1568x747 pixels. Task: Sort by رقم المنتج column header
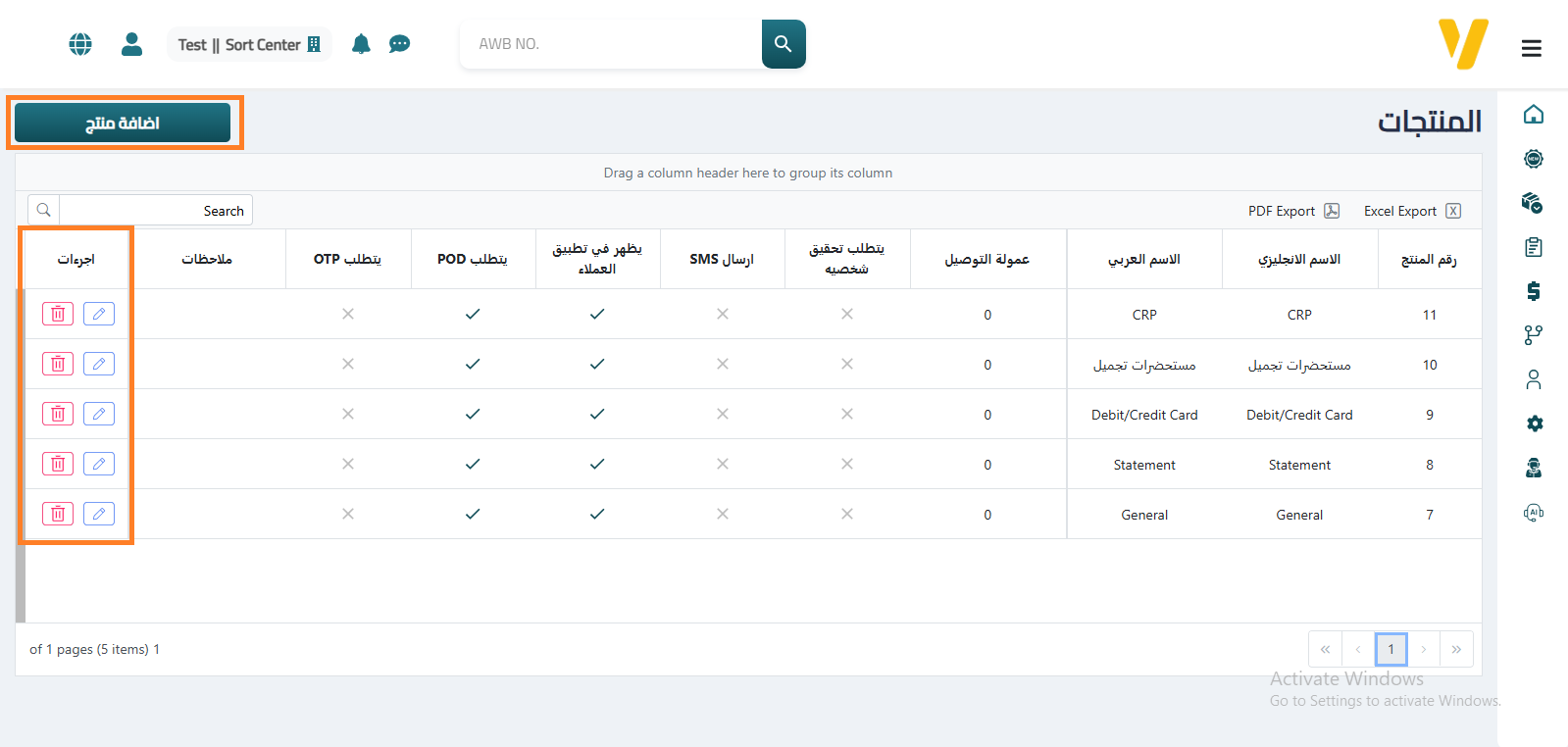[x=1430, y=259]
